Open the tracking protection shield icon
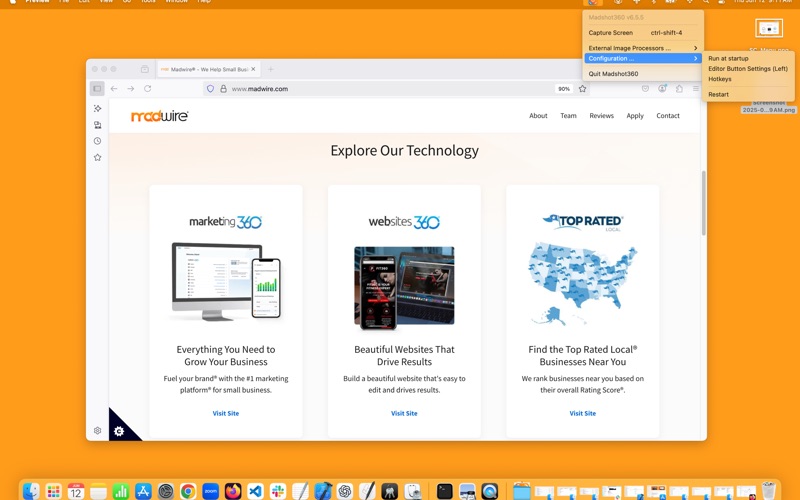Viewport: 800px width, 500px height. (210, 88)
